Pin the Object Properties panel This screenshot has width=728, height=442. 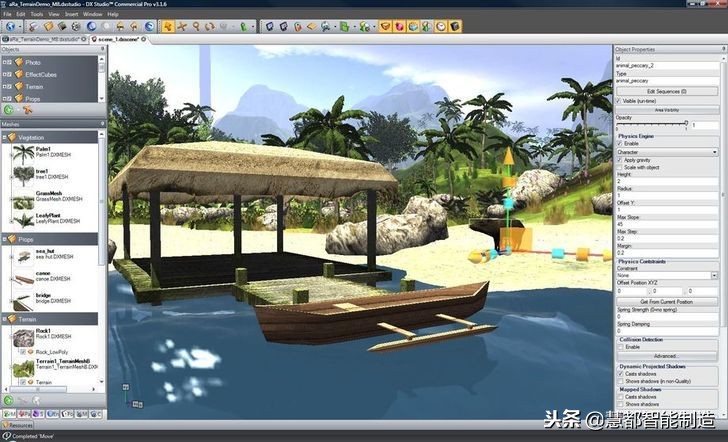[723, 49]
